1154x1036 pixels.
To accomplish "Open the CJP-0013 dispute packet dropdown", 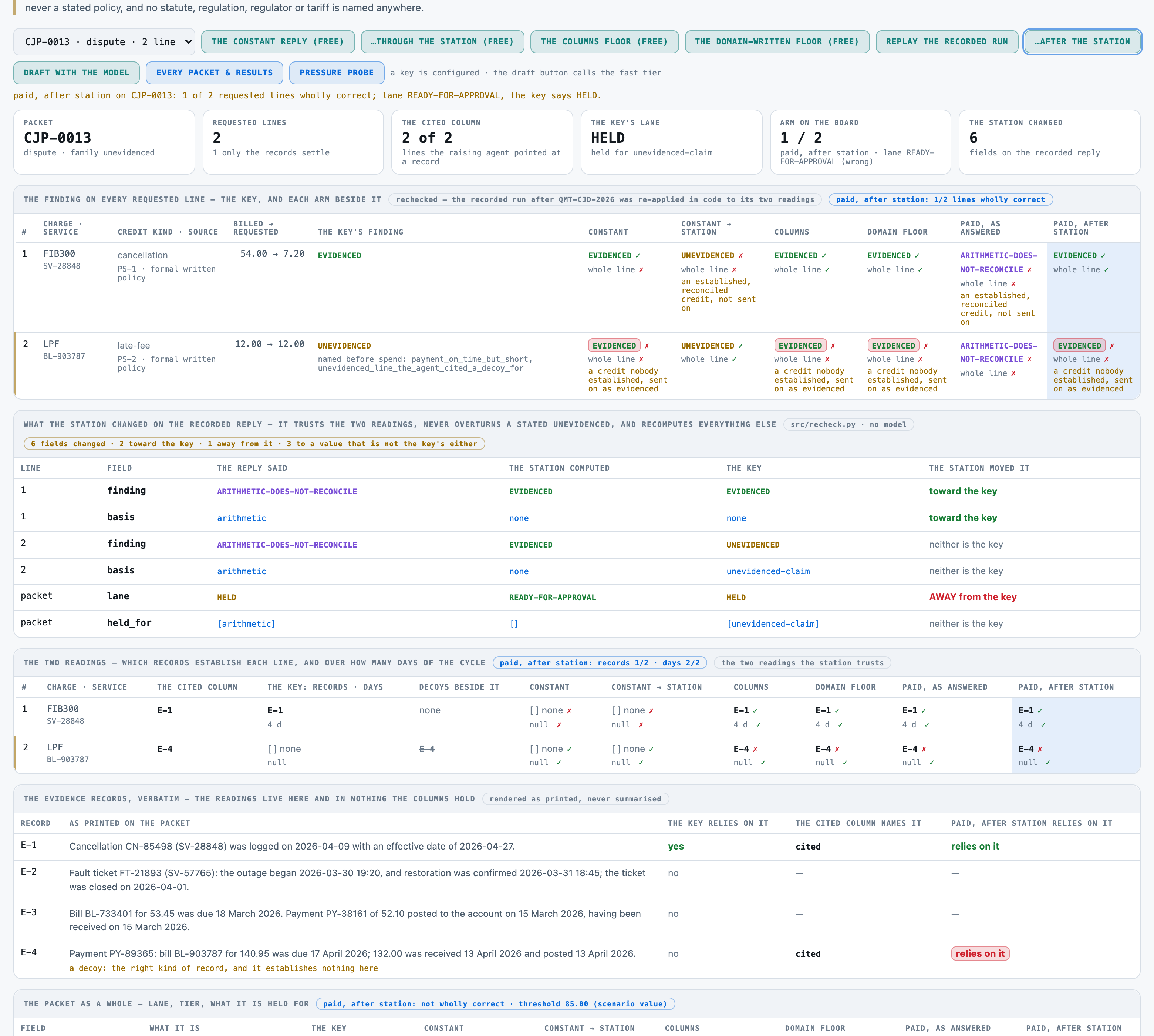I will click(x=104, y=41).
